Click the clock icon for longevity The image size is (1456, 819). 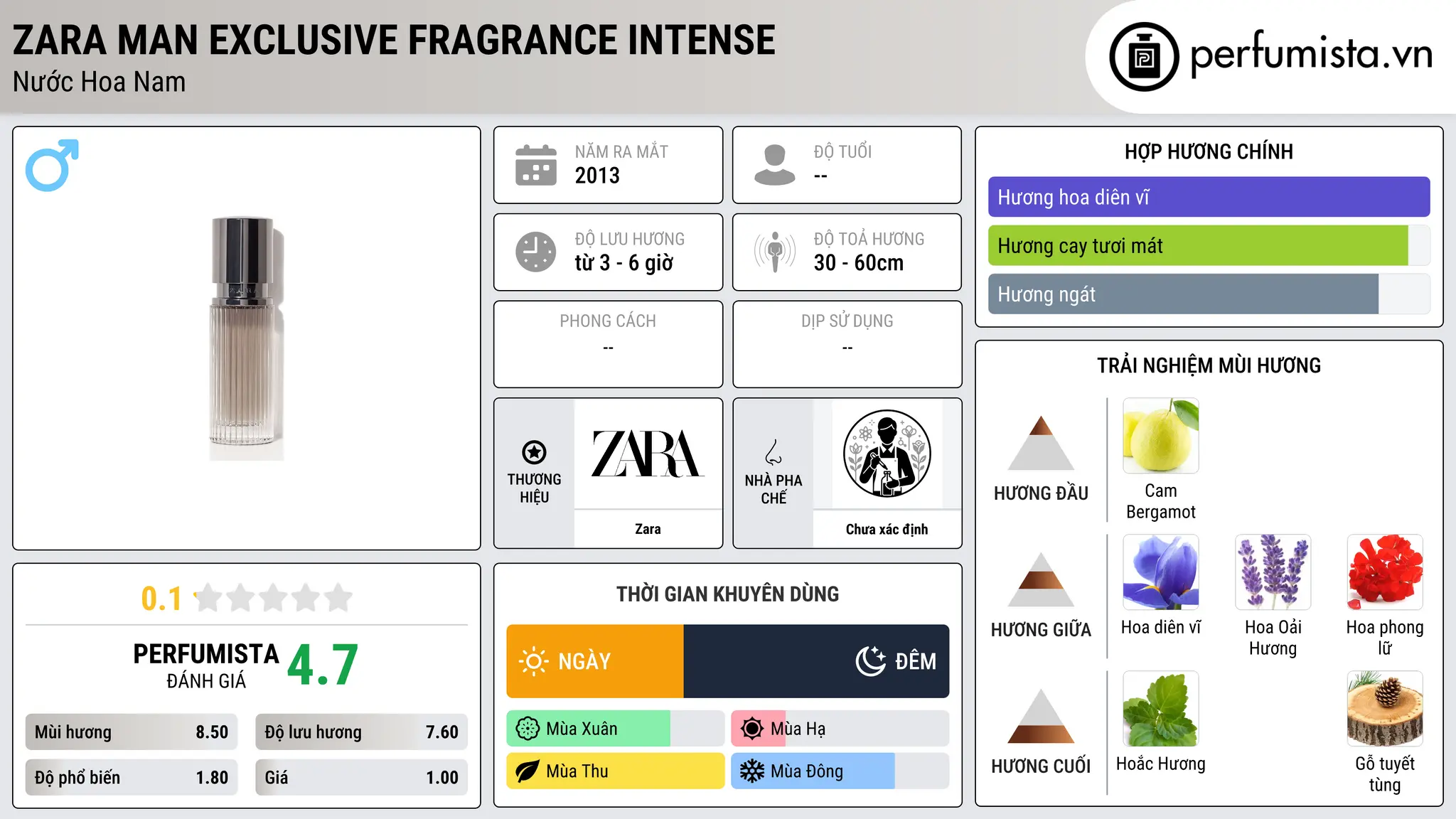click(536, 252)
